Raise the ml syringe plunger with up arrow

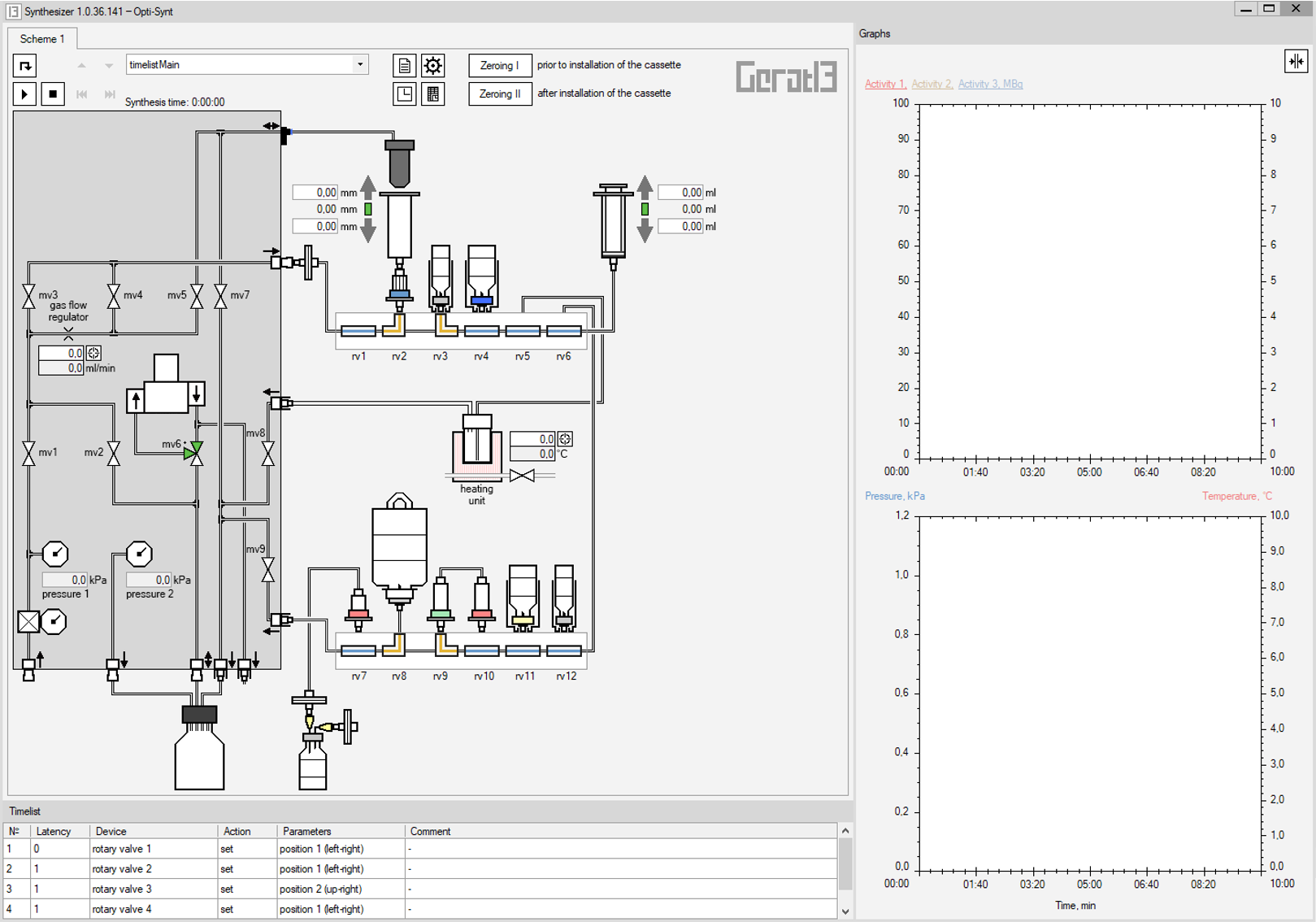coord(645,188)
